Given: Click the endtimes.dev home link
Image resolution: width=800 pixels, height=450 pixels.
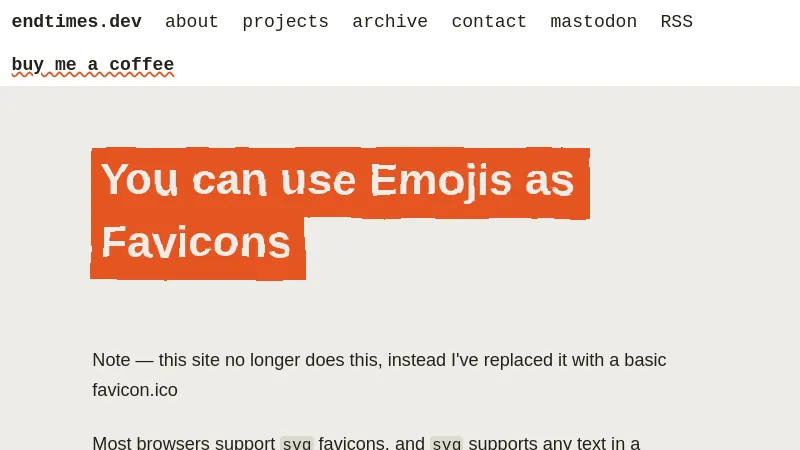Looking at the screenshot, I should tap(77, 22).
